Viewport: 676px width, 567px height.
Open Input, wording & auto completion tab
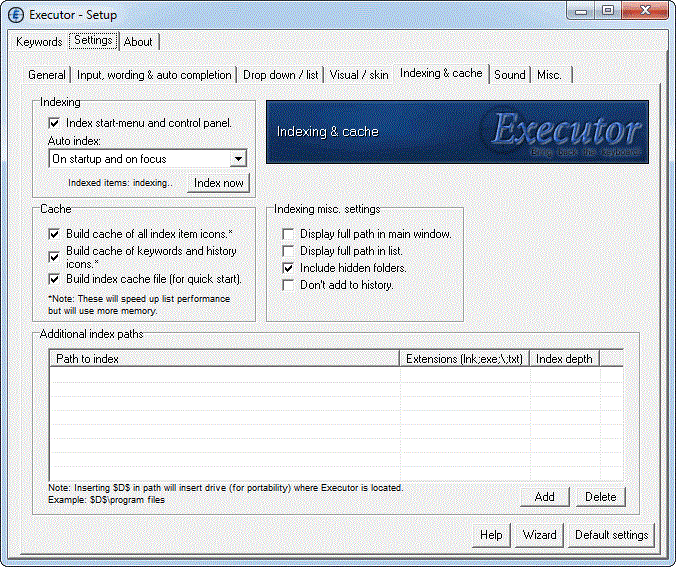point(154,74)
